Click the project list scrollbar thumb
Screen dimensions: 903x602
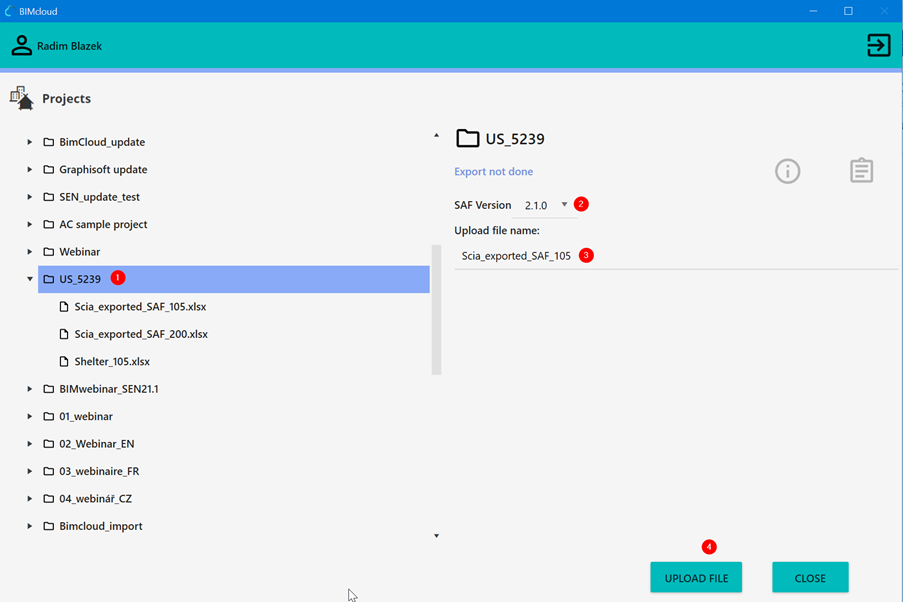(x=437, y=310)
